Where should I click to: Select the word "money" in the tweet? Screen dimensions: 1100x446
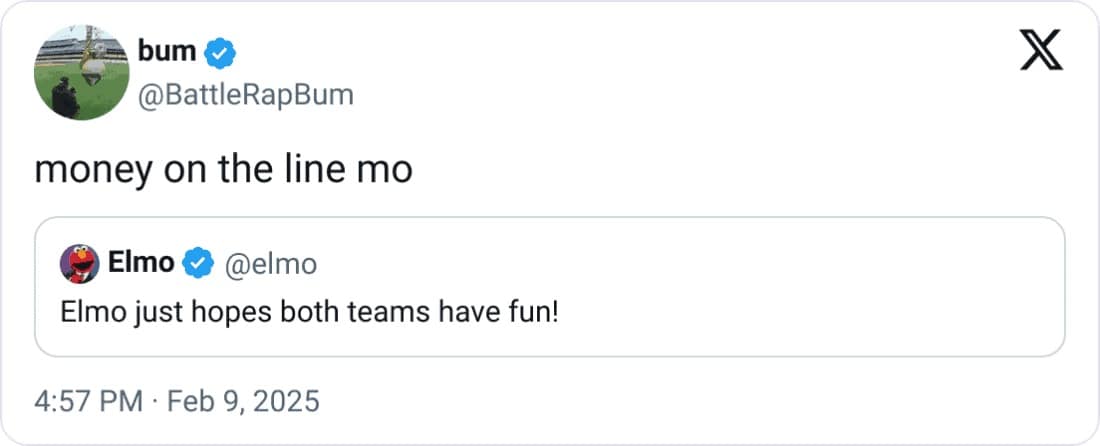click(80, 169)
